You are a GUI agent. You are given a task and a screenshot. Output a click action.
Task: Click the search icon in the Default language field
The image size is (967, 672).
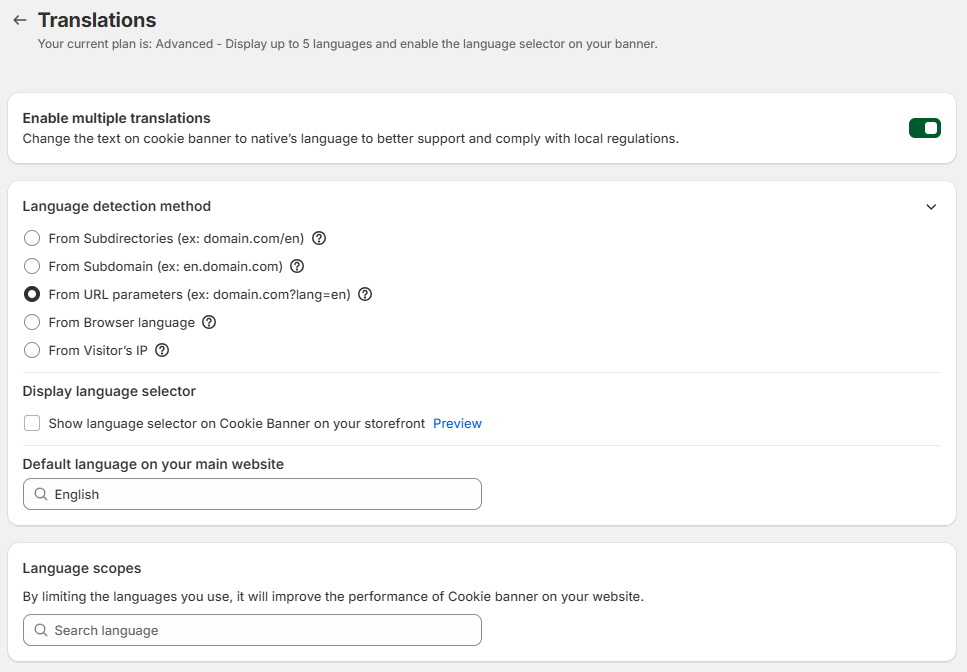click(x=41, y=494)
